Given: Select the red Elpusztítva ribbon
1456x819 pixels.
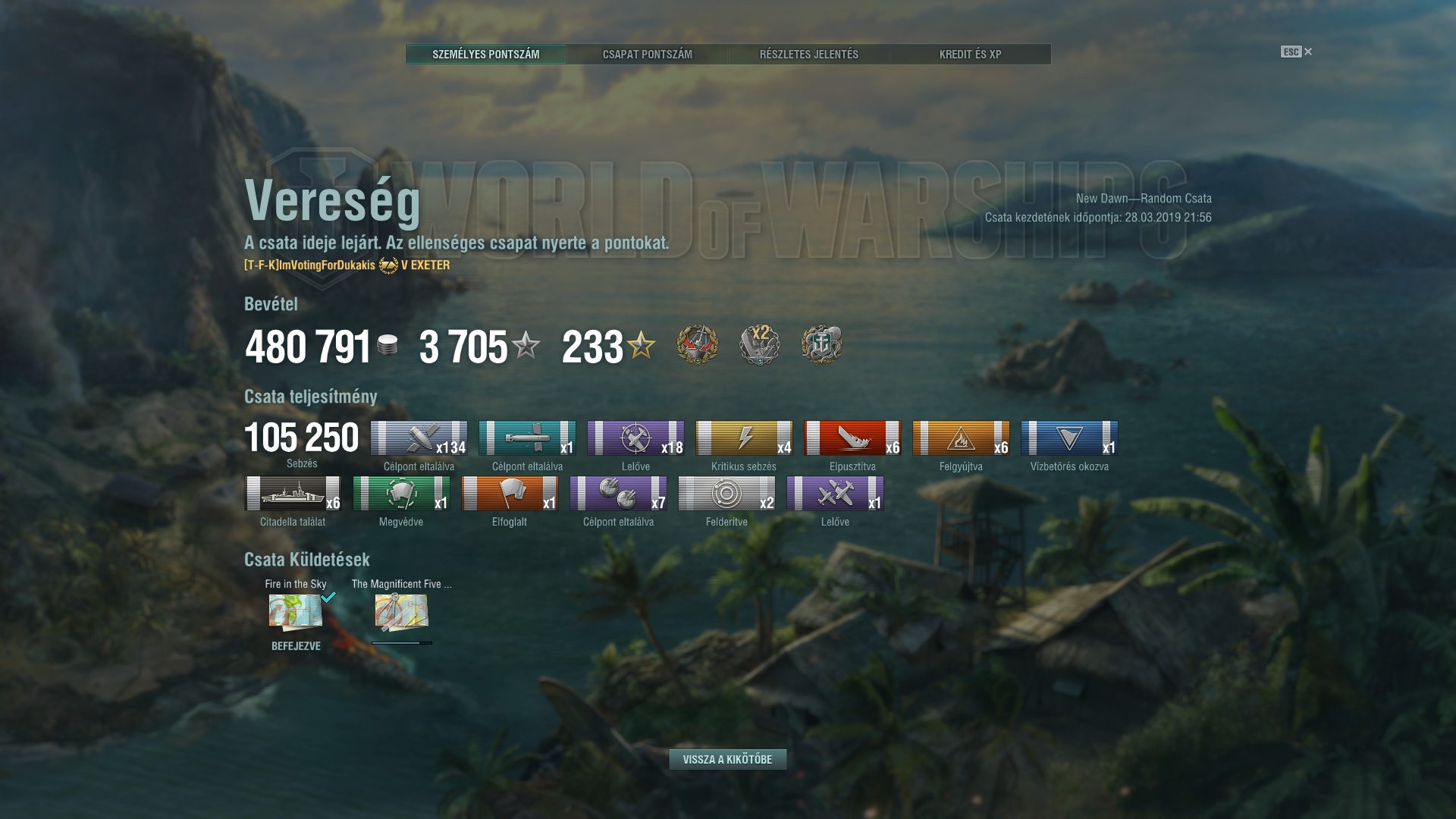Looking at the screenshot, I should pyautogui.click(x=852, y=438).
